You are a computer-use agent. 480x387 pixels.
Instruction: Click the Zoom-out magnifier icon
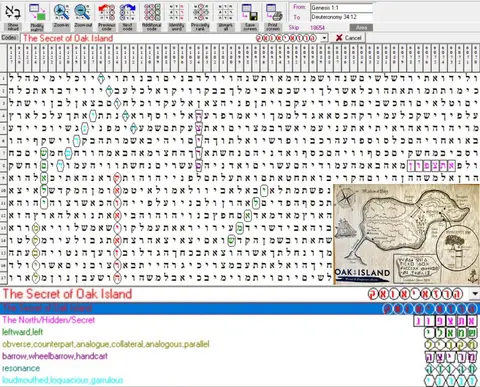(x=82, y=13)
